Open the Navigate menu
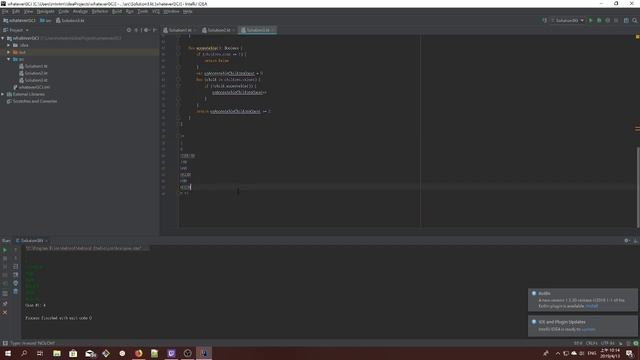The height and width of the screenshot is (360, 640). tap(45, 12)
